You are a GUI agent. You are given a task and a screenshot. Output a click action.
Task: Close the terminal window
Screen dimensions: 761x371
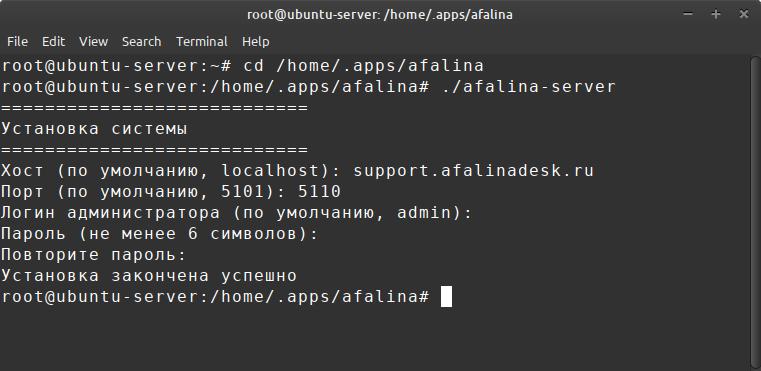[744, 14]
